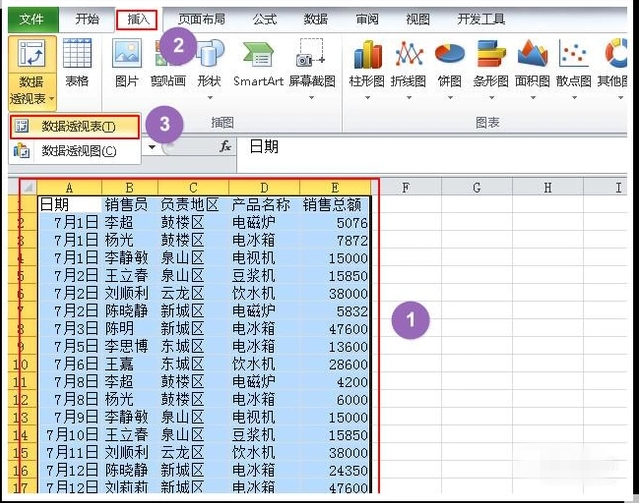The width and height of the screenshot is (639, 503).
Task: Insert SmartArt graphic icon
Action: pyautogui.click(x=258, y=54)
